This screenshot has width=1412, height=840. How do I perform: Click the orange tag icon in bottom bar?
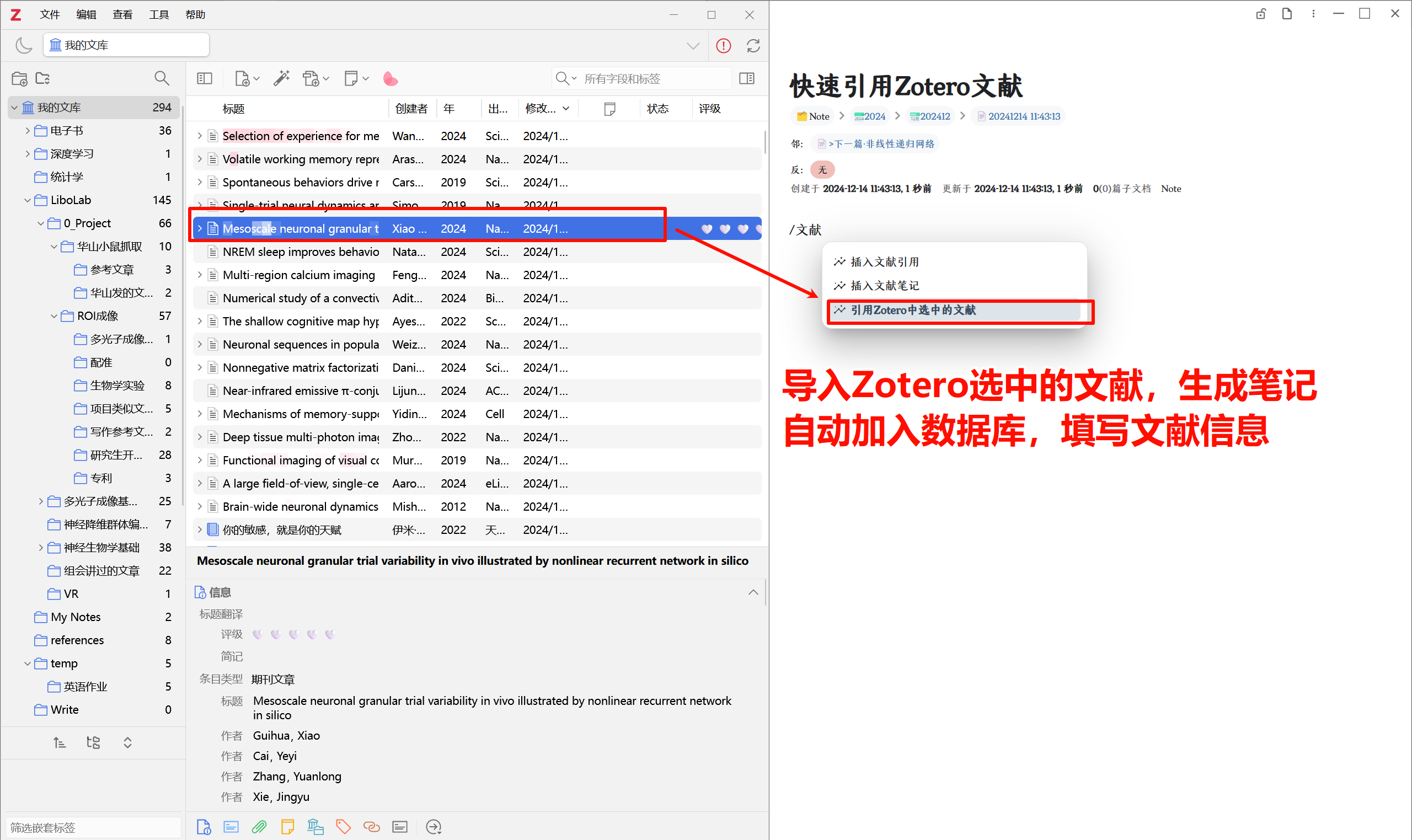[343, 827]
